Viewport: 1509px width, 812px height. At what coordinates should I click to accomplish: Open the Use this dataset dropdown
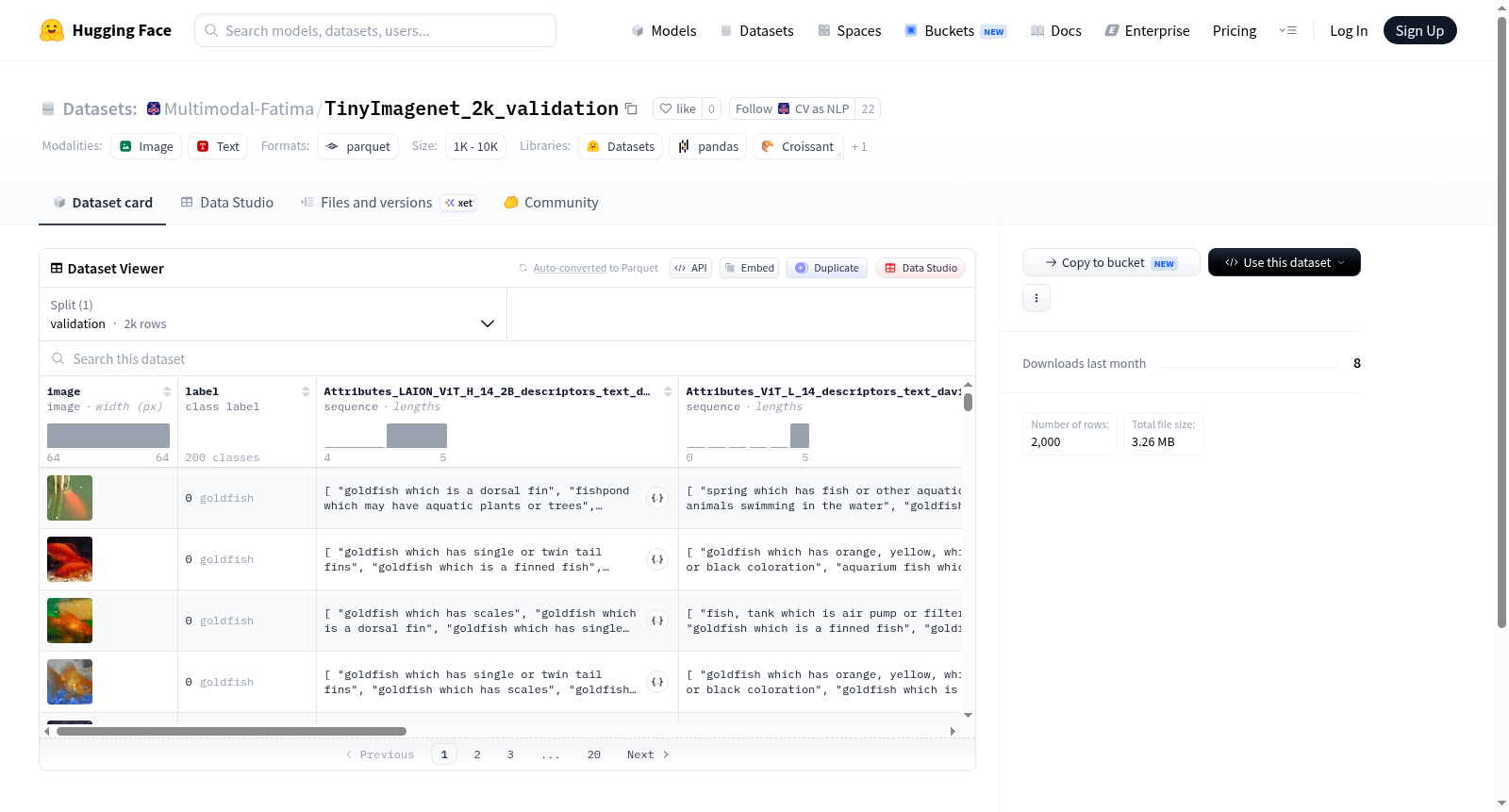tap(1285, 262)
